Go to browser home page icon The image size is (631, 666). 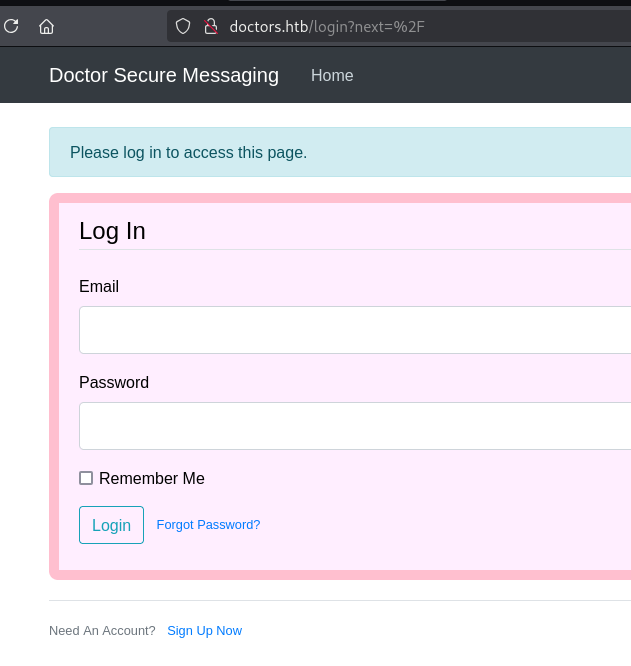(46, 26)
